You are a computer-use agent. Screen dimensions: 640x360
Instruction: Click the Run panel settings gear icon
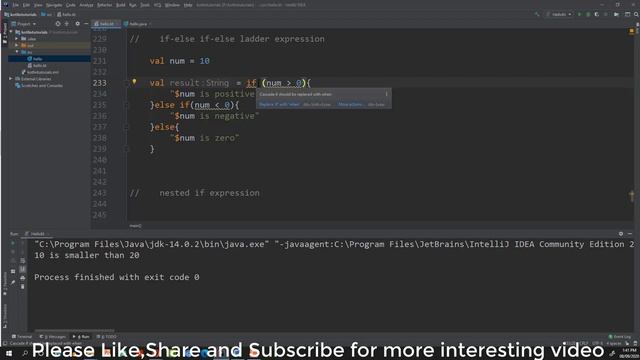621,234
